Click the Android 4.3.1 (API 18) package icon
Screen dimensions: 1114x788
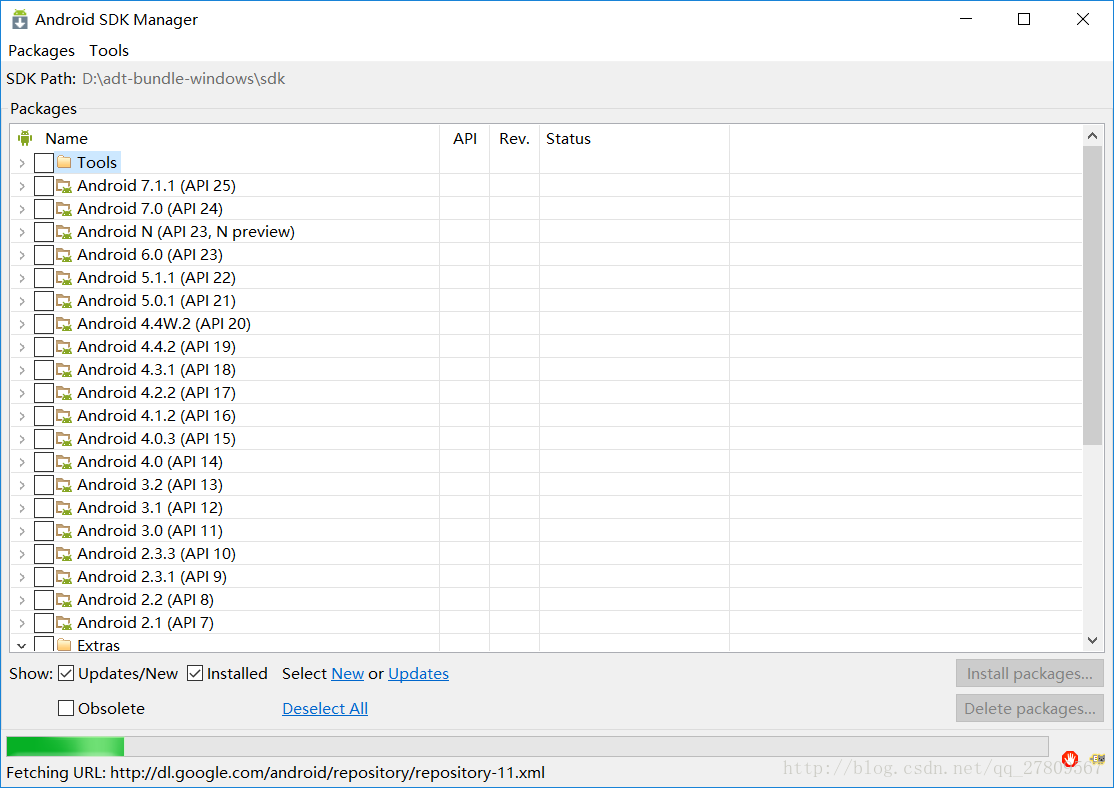click(64, 369)
